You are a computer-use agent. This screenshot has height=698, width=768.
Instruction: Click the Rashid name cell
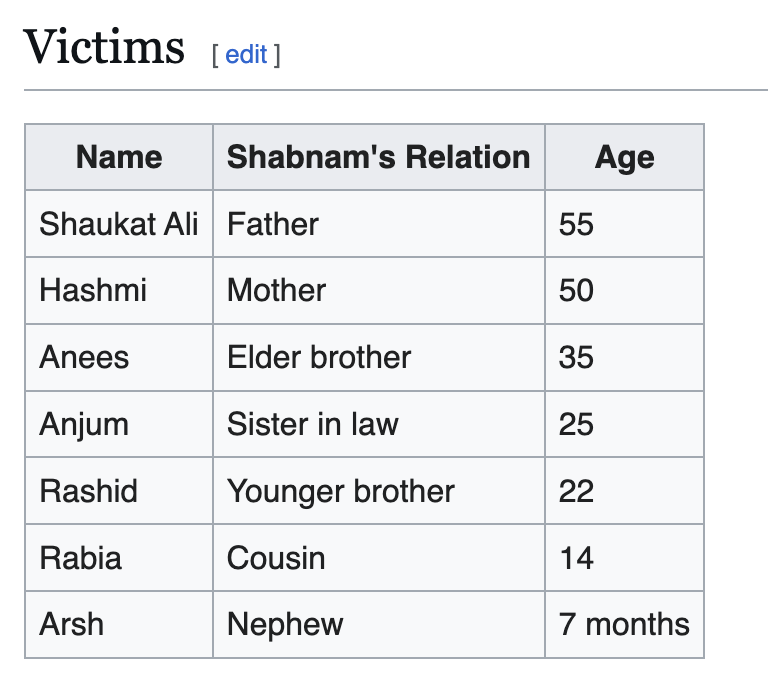(119, 491)
